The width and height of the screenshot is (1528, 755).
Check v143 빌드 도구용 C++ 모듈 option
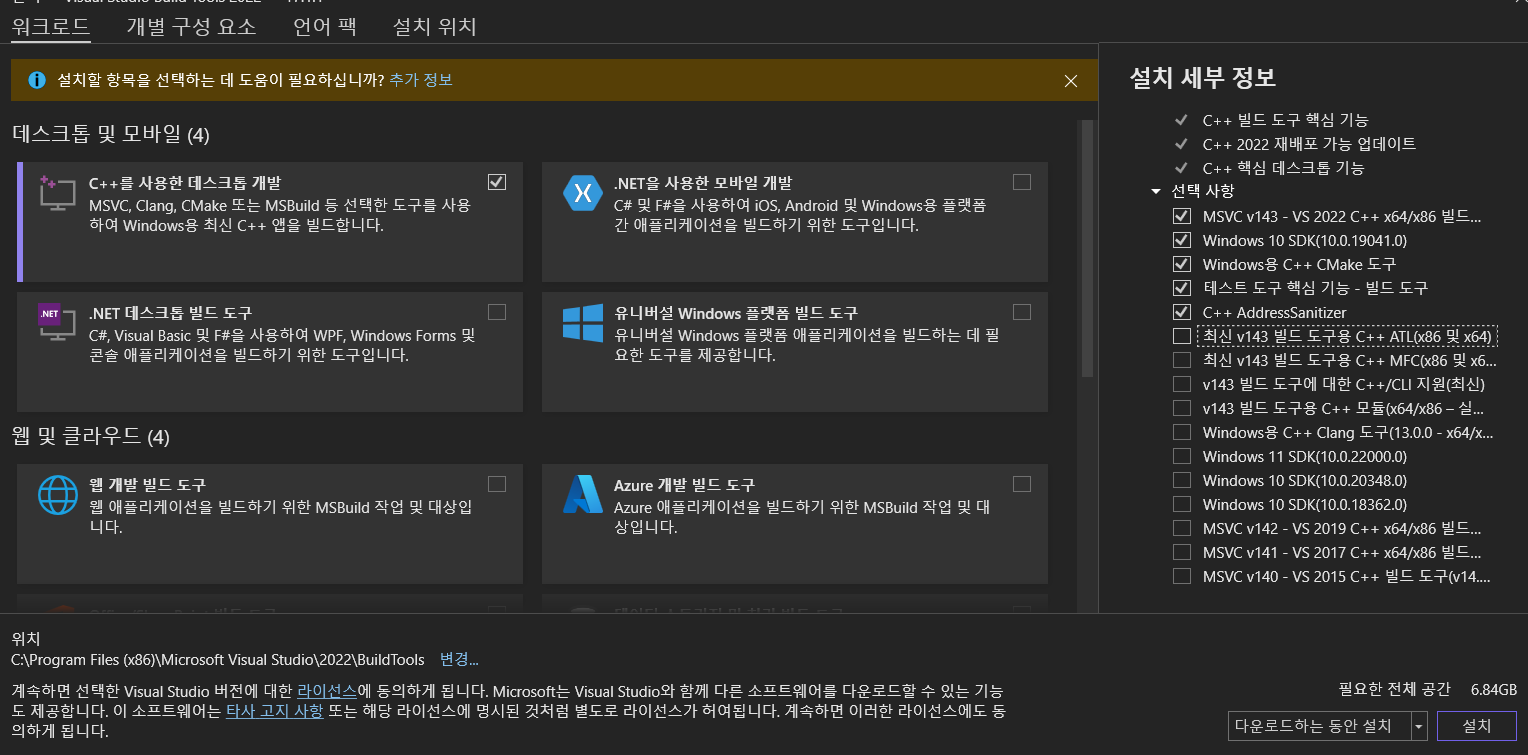1182,408
